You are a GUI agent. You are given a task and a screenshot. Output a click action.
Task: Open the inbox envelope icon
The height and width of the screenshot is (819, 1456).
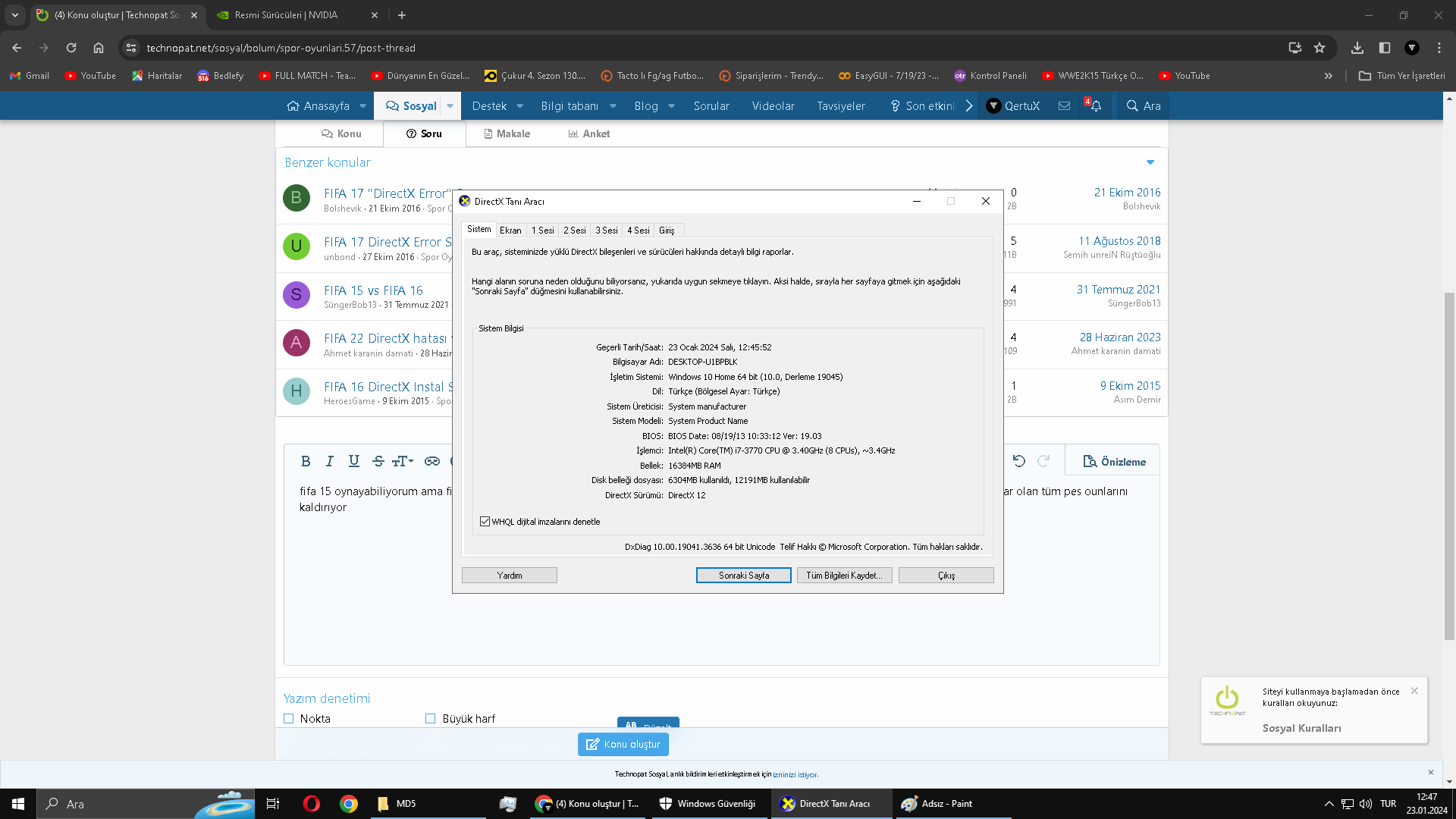tap(1065, 106)
